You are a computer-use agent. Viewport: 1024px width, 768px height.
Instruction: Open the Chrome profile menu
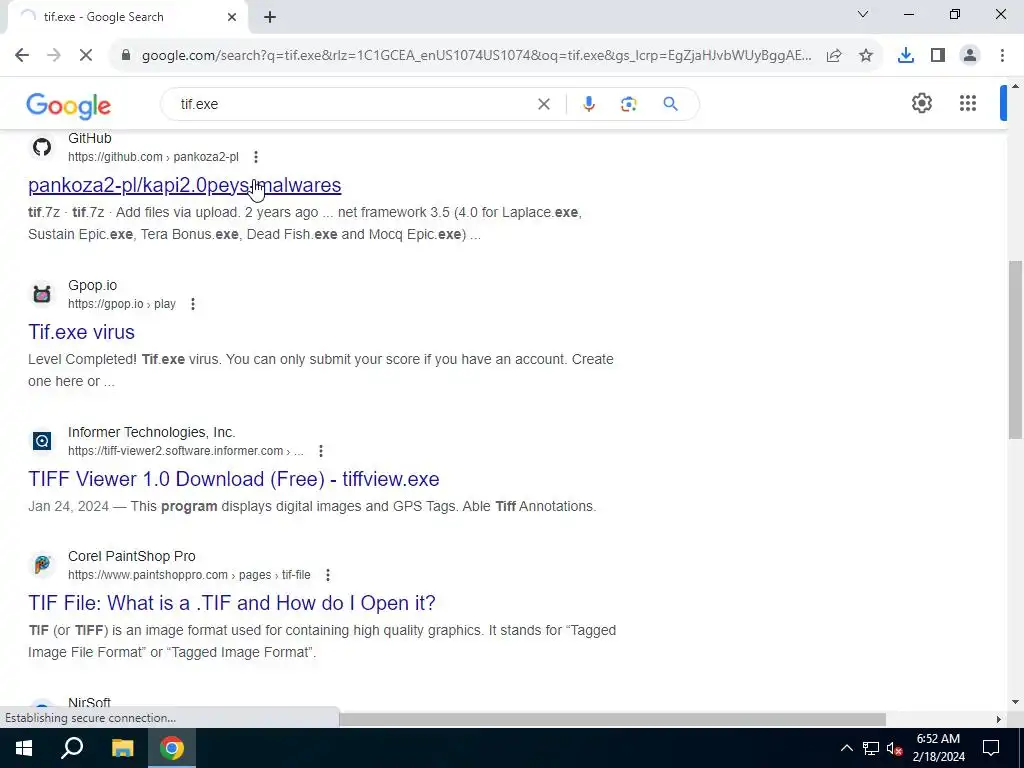970,56
